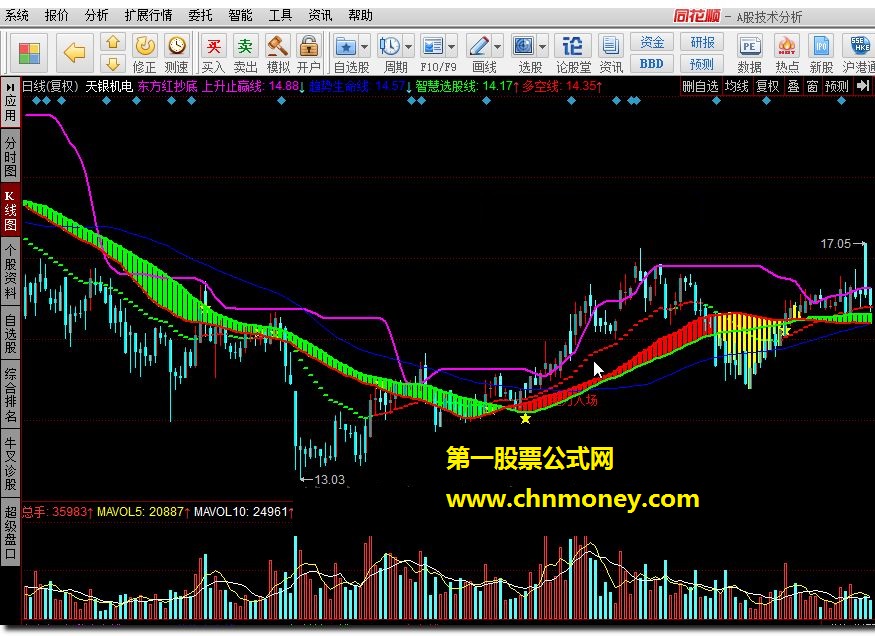Open the 智能 menu

pyautogui.click(x=240, y=15)
